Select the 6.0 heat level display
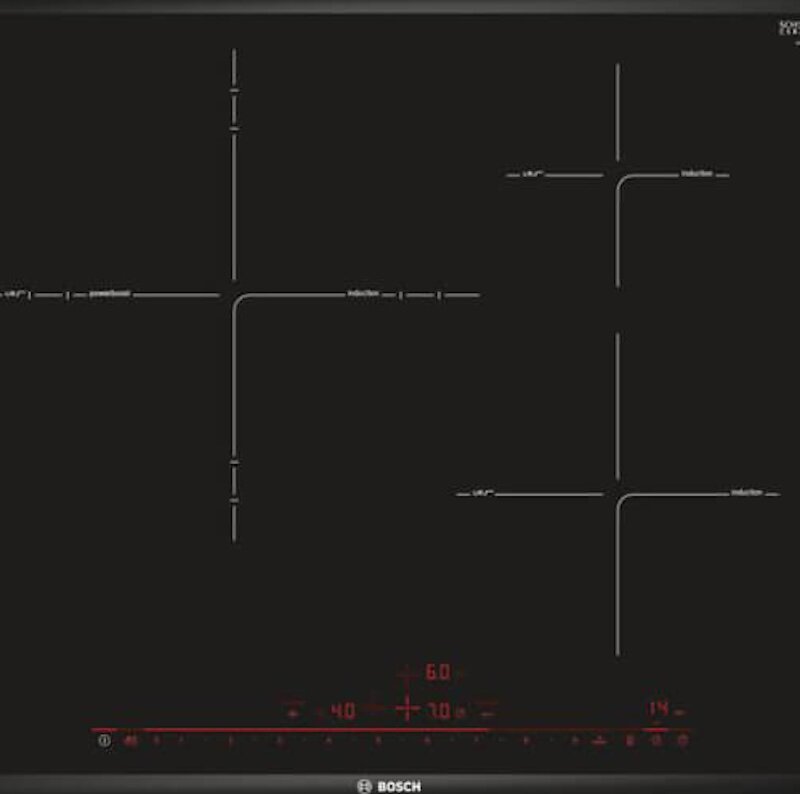This screenshot has height=794, width=800. tap(438, 673)
